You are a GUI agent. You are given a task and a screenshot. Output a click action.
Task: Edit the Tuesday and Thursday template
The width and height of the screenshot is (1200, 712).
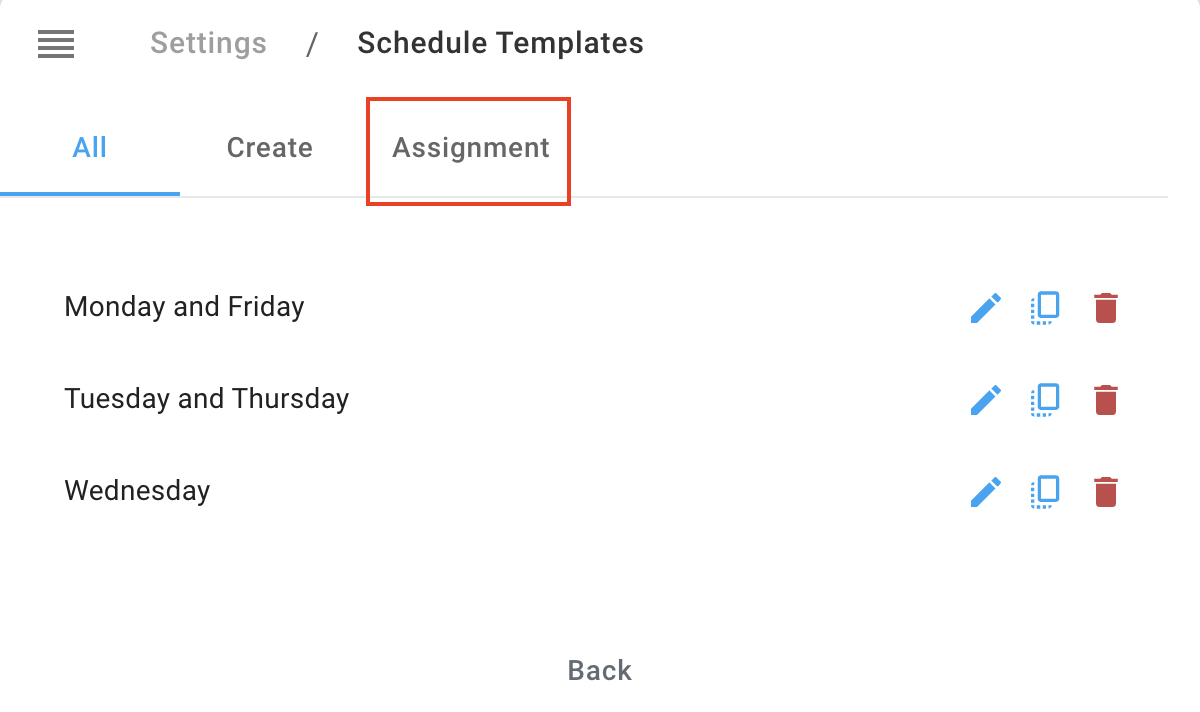[x=986, y=400]
